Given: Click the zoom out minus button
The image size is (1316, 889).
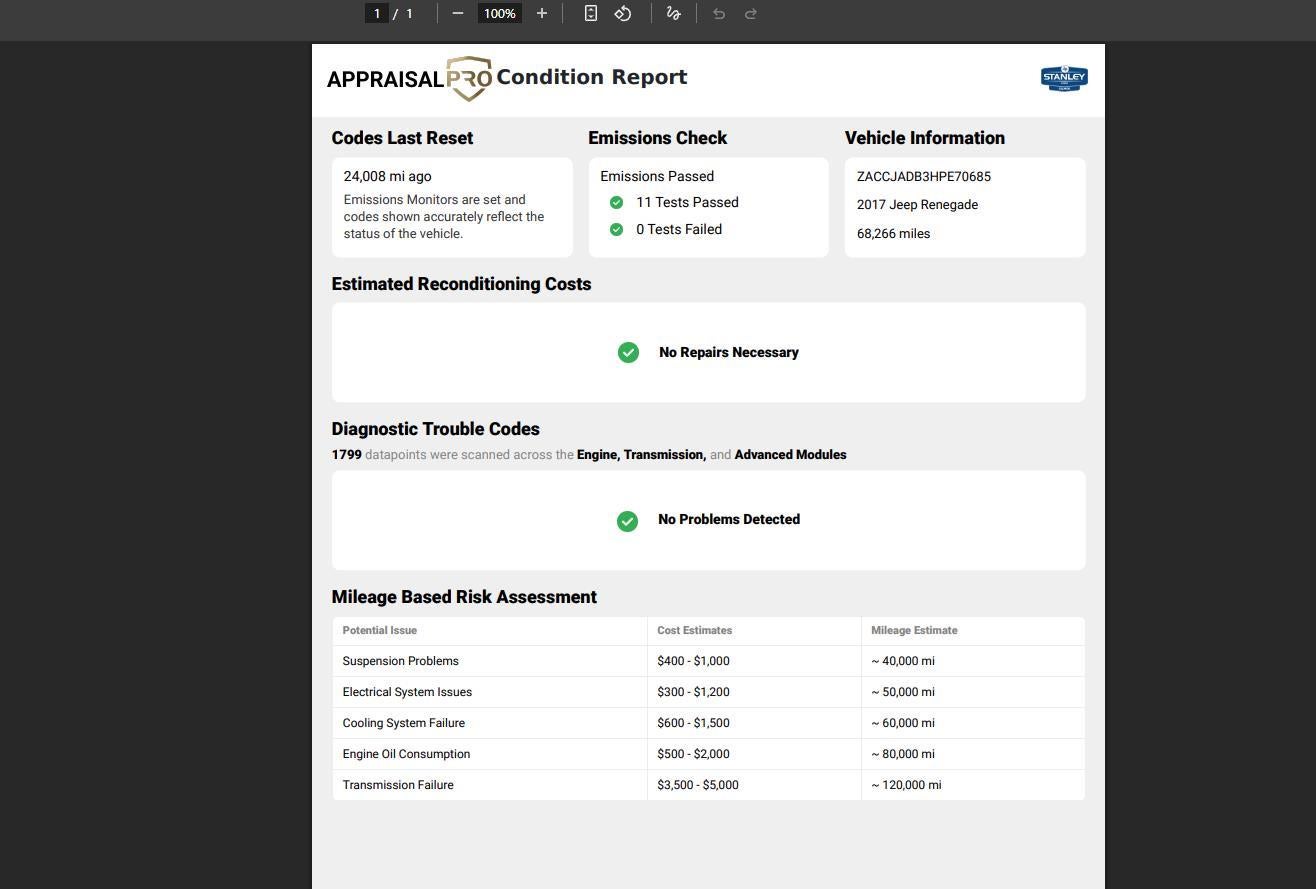Looking at the screenshot, I should [458, 13].
